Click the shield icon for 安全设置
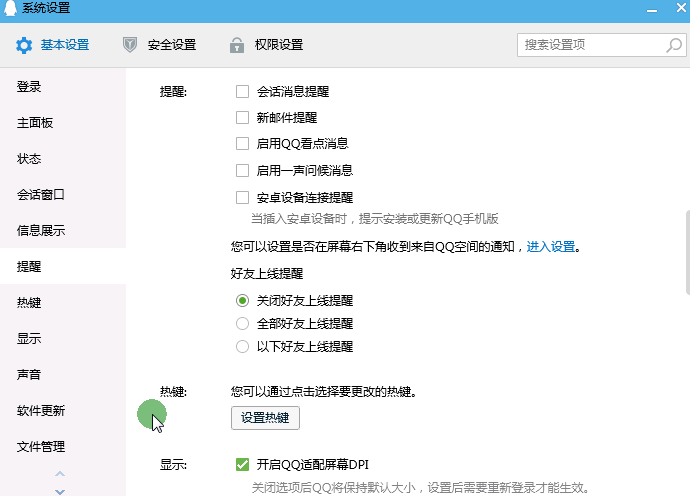690x496 pixels. [x=130, y=45]
